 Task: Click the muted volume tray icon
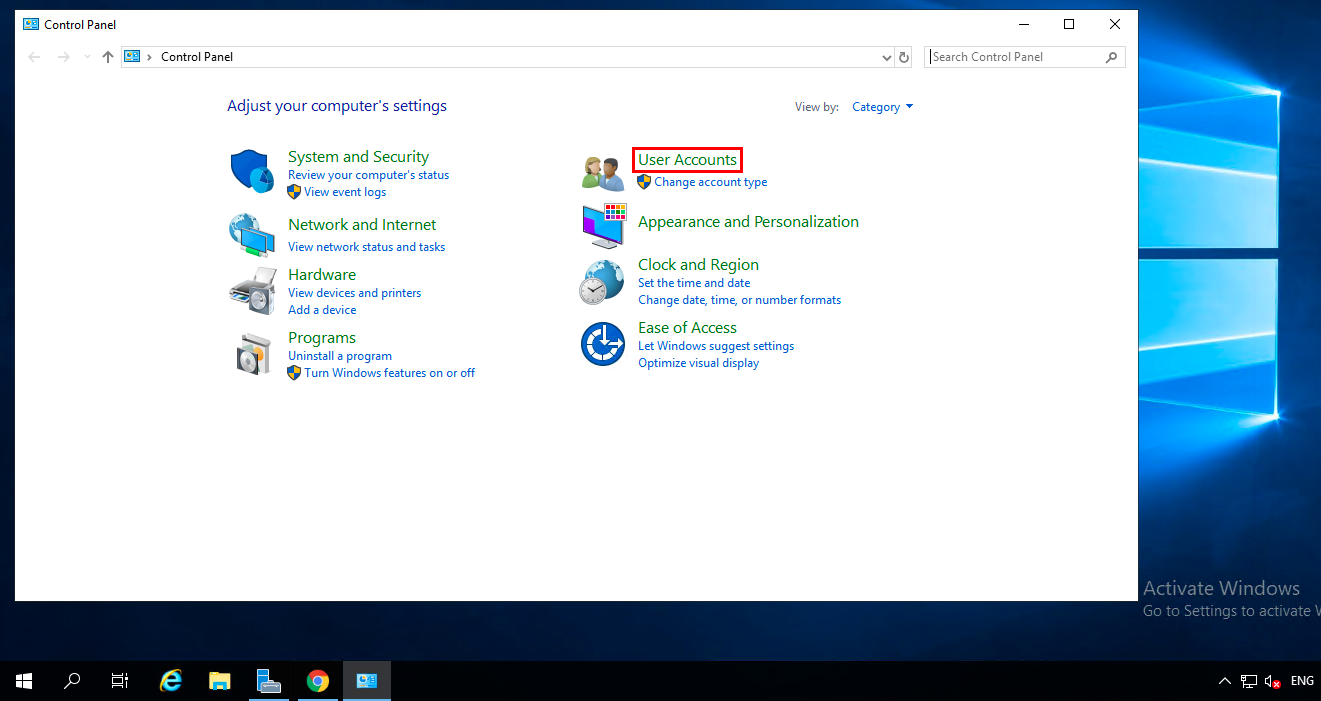point(1273,681)
